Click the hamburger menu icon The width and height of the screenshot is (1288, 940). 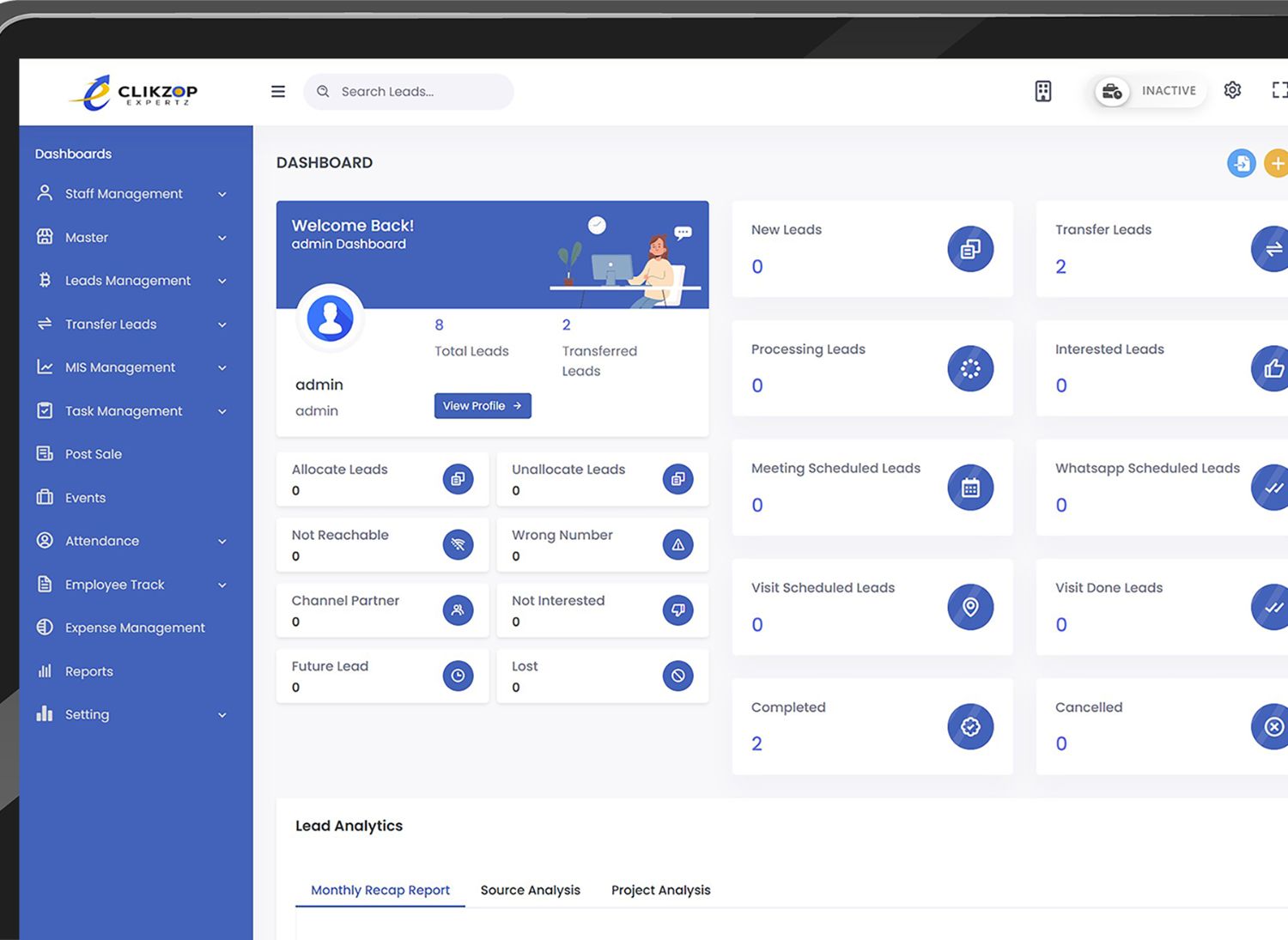click(277, 92)
